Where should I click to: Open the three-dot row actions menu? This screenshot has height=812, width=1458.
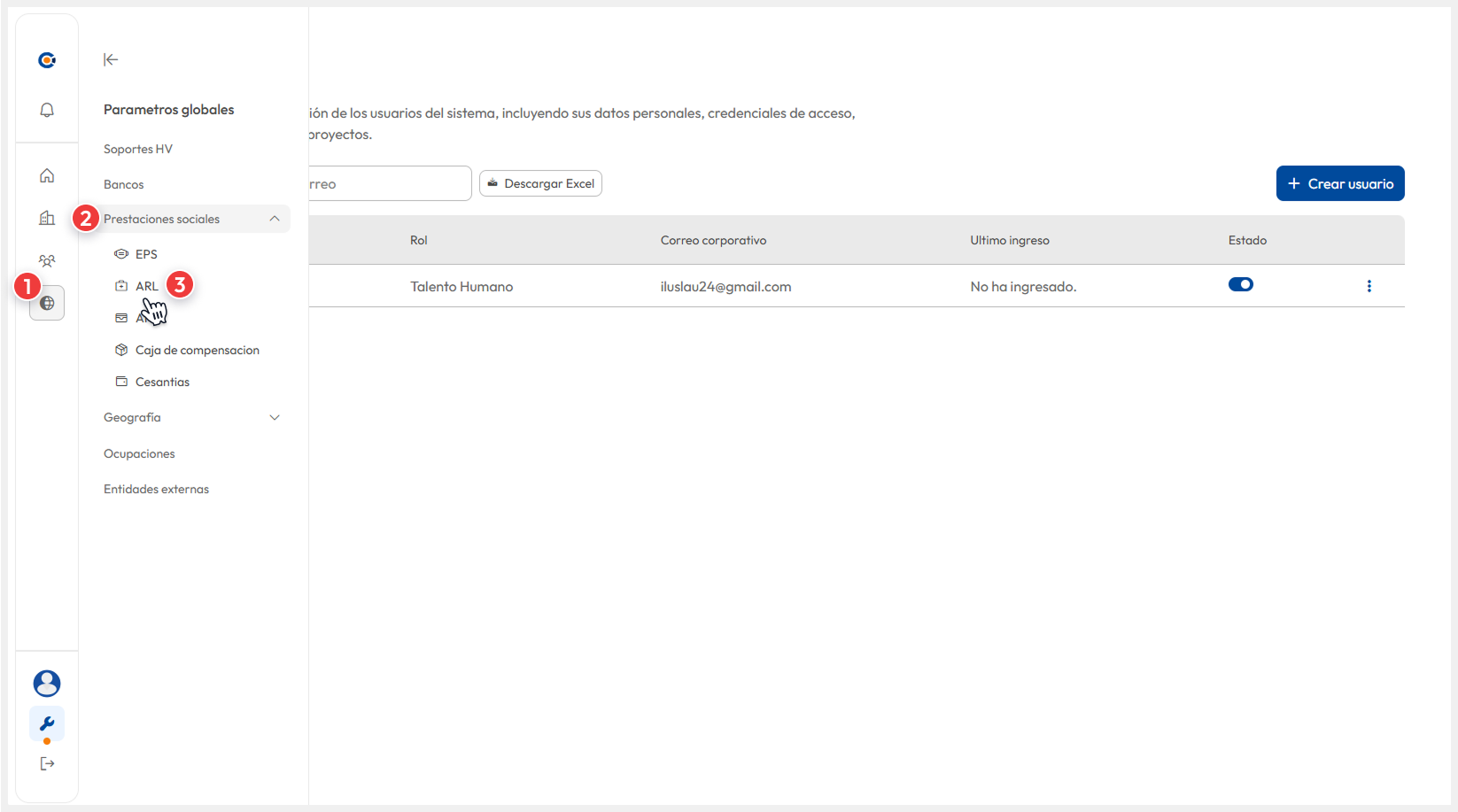tap(1369, 286)
